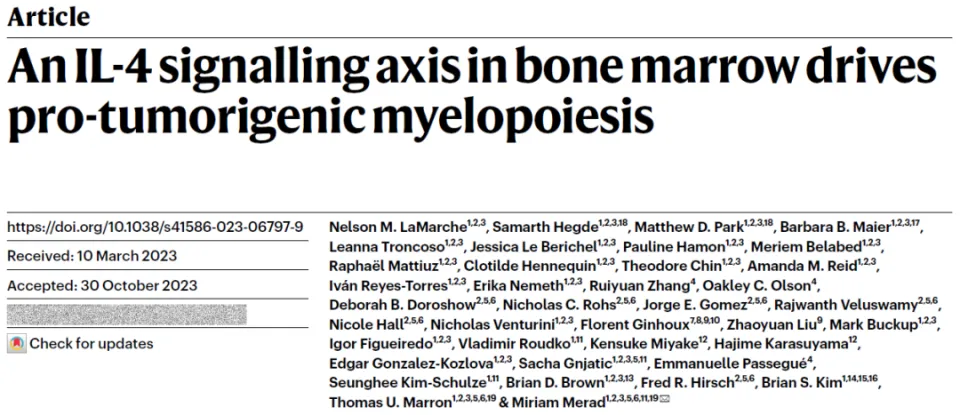Image resolution: width=960 pixels, height=415 pixels.
Task: Click the Article section label
Action: 48,16
